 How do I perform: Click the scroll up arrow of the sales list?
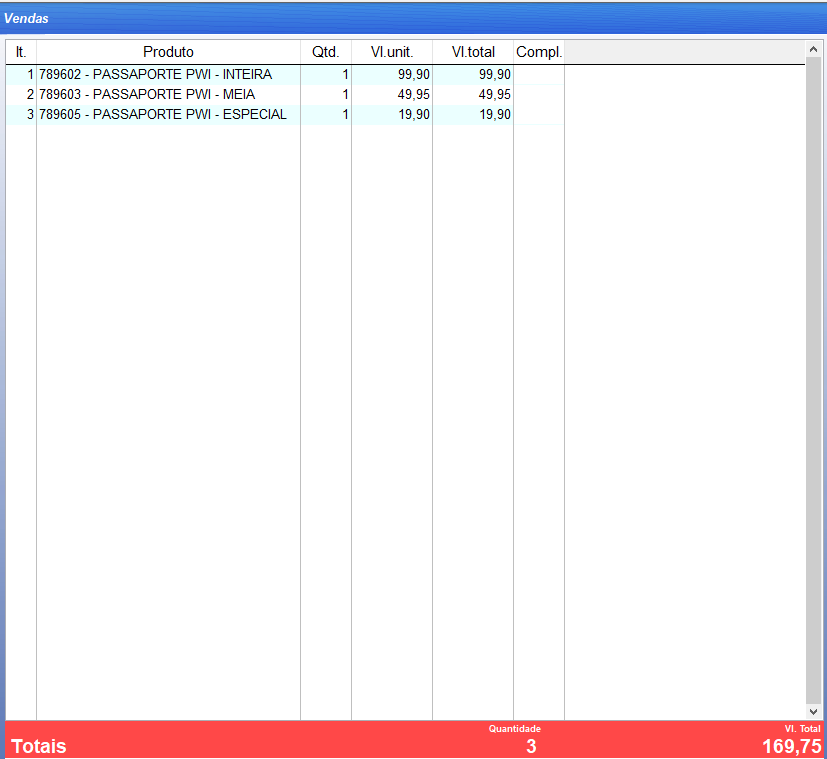(x=813, y=48)
